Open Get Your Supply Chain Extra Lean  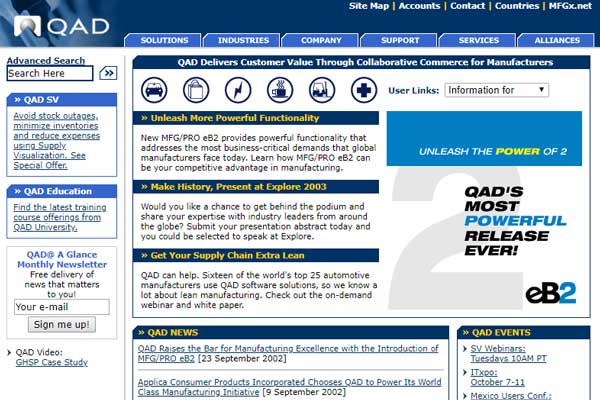tap(256, 255)
